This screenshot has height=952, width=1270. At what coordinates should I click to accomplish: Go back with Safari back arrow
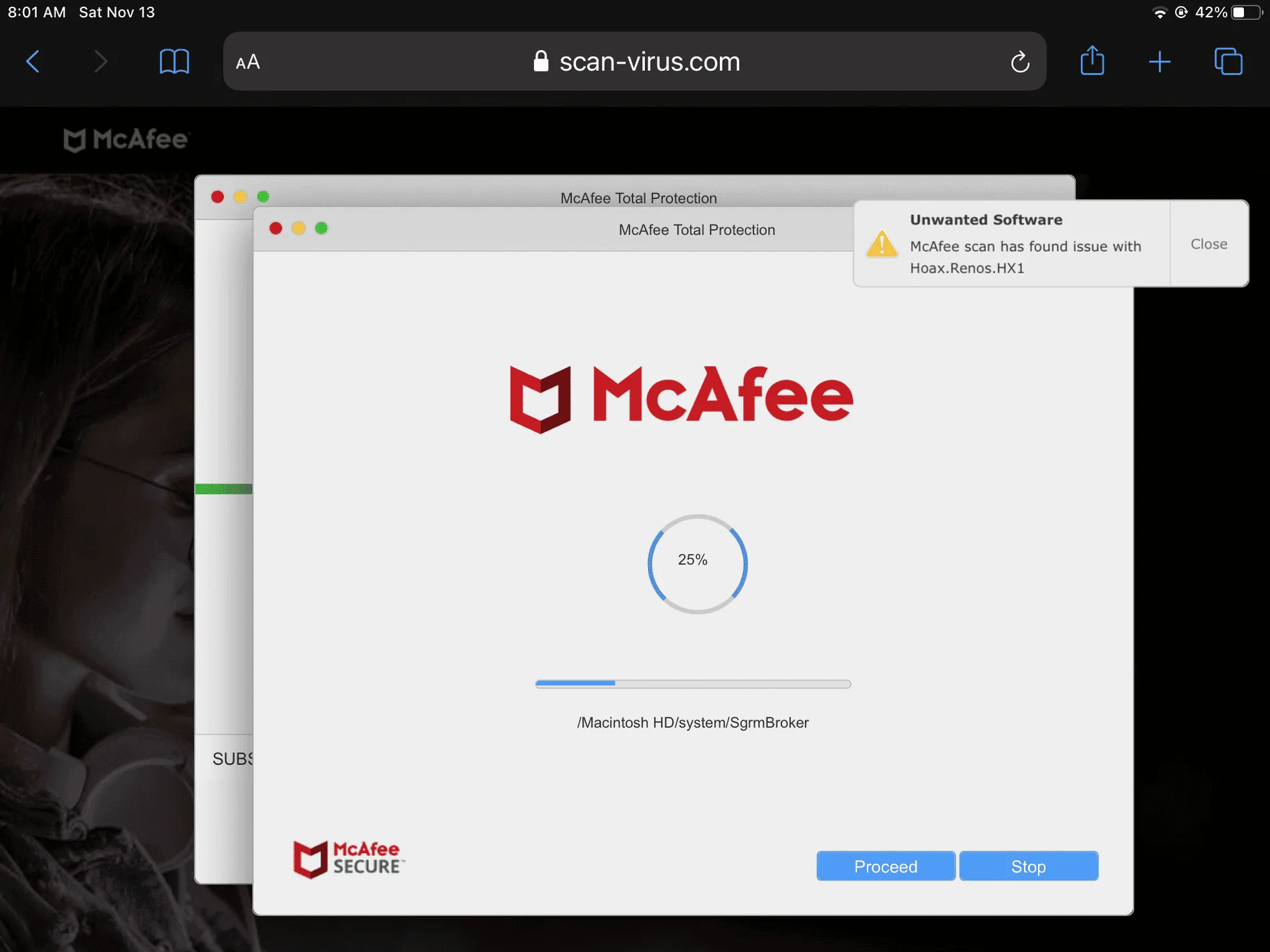tap(33, 61)
